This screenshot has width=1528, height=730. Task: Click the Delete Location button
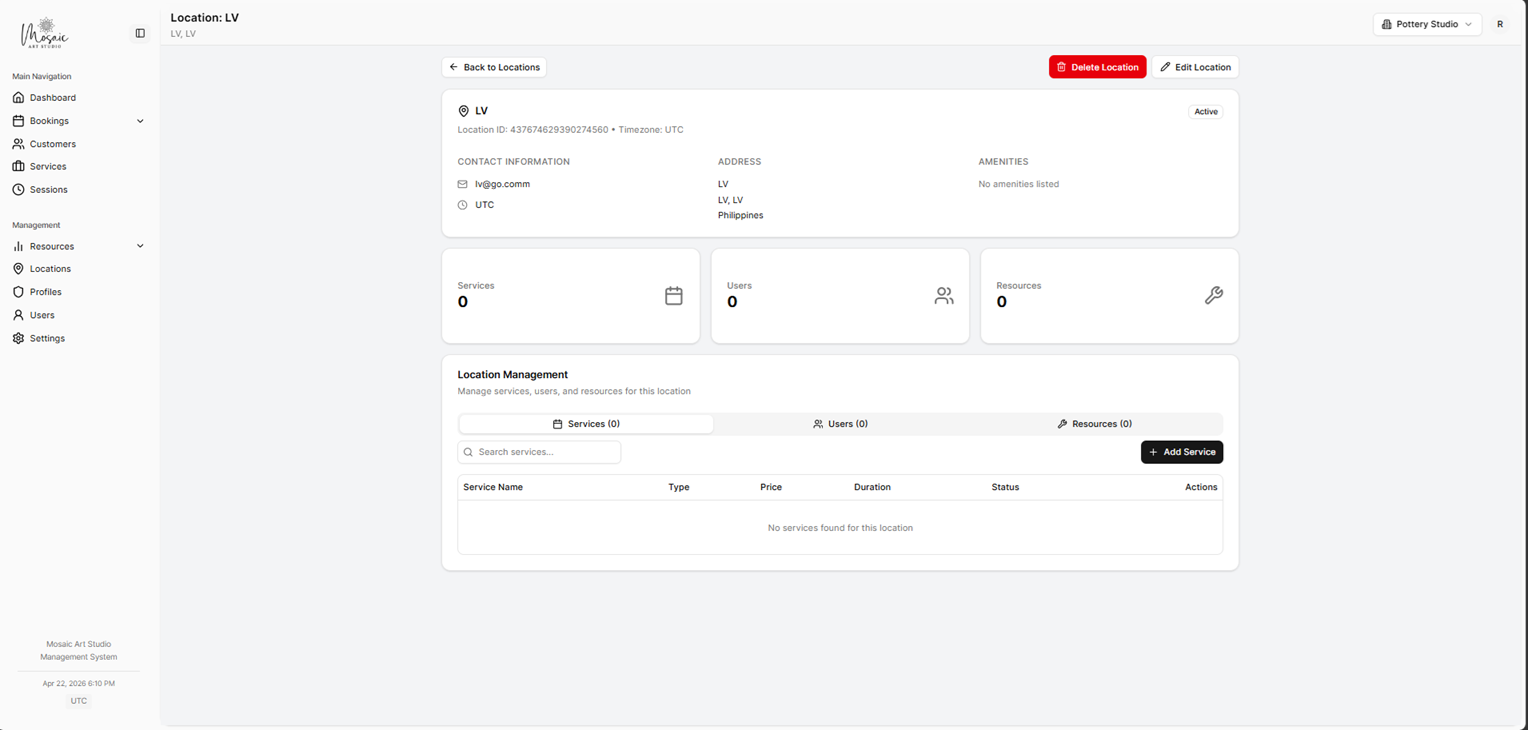pyautogui.click(x=1097, y=66)
